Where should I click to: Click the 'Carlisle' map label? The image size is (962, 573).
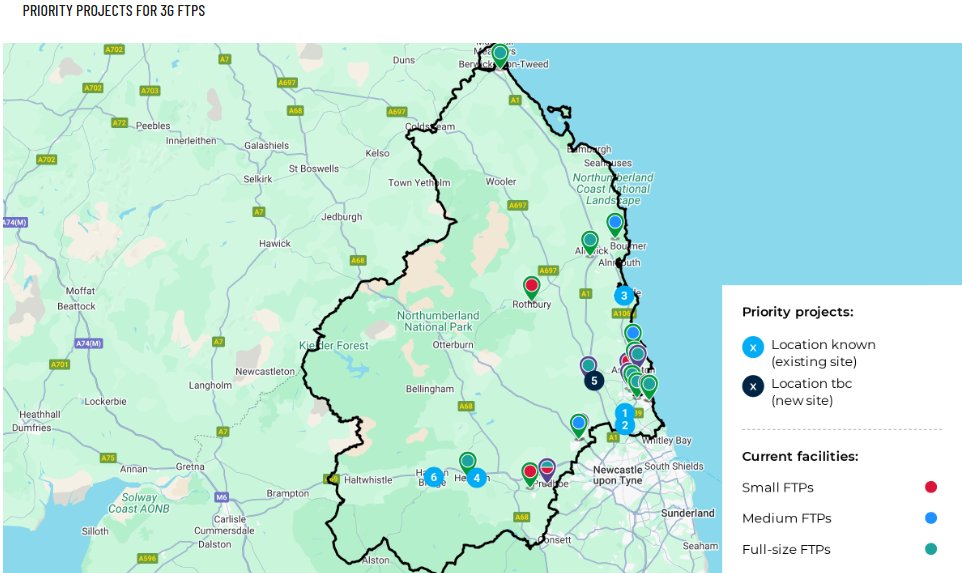pos(229,519)
